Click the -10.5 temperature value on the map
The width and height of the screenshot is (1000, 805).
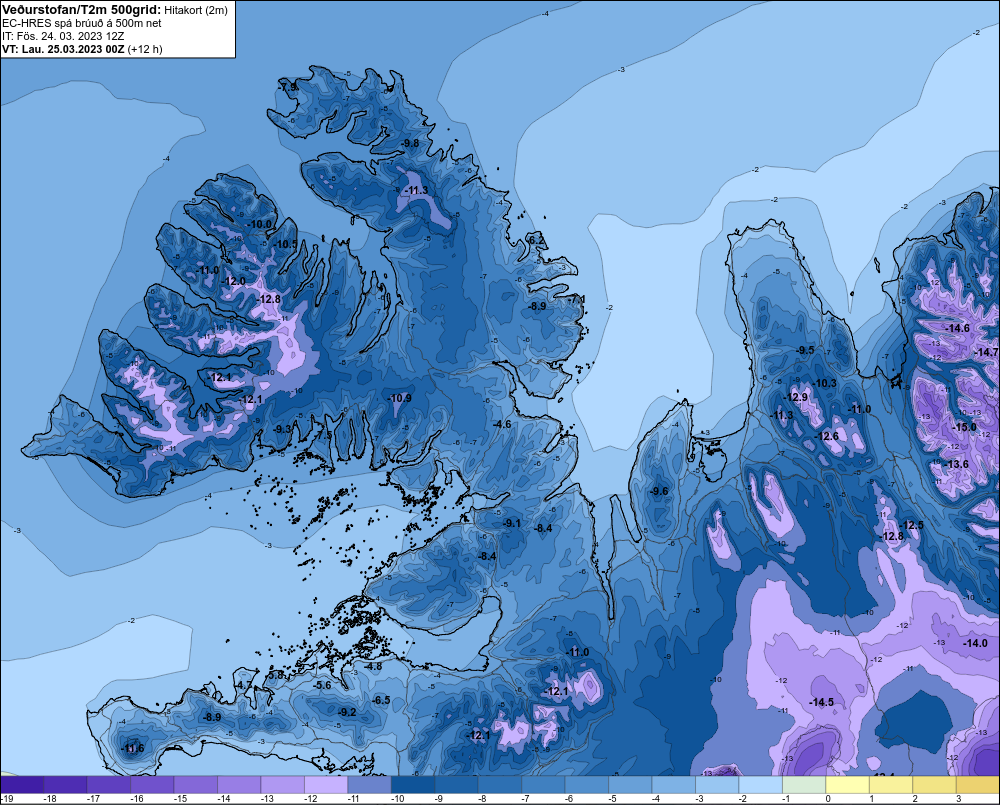[x=286, y=244]
